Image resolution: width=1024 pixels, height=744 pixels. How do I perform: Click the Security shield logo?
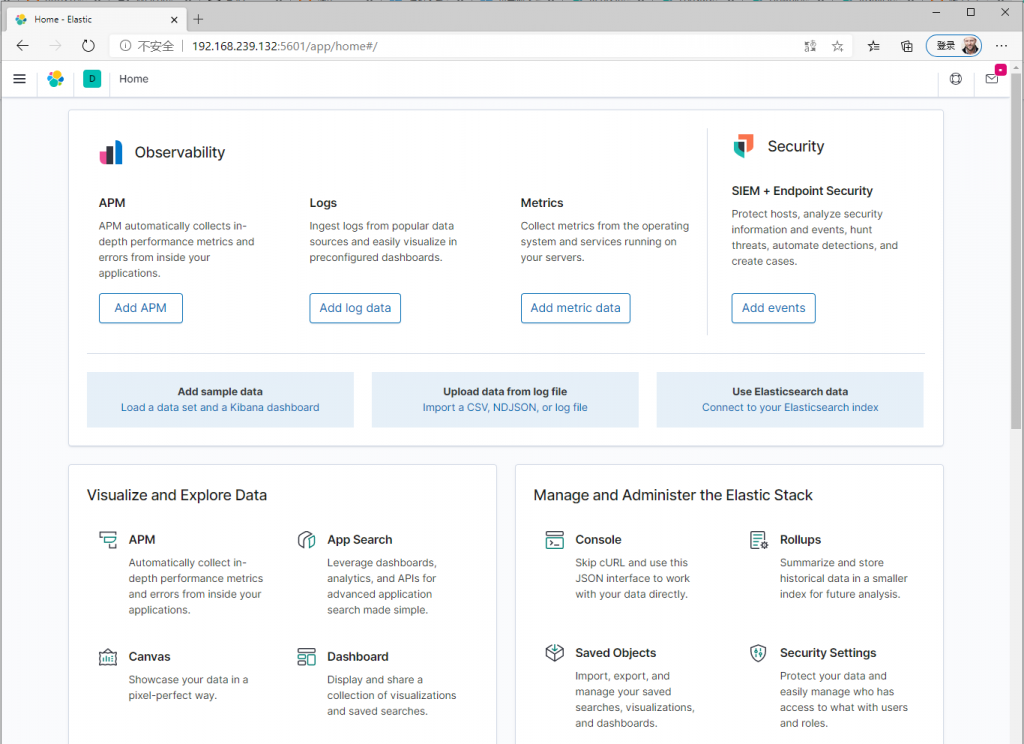click(x=743, y=146)
